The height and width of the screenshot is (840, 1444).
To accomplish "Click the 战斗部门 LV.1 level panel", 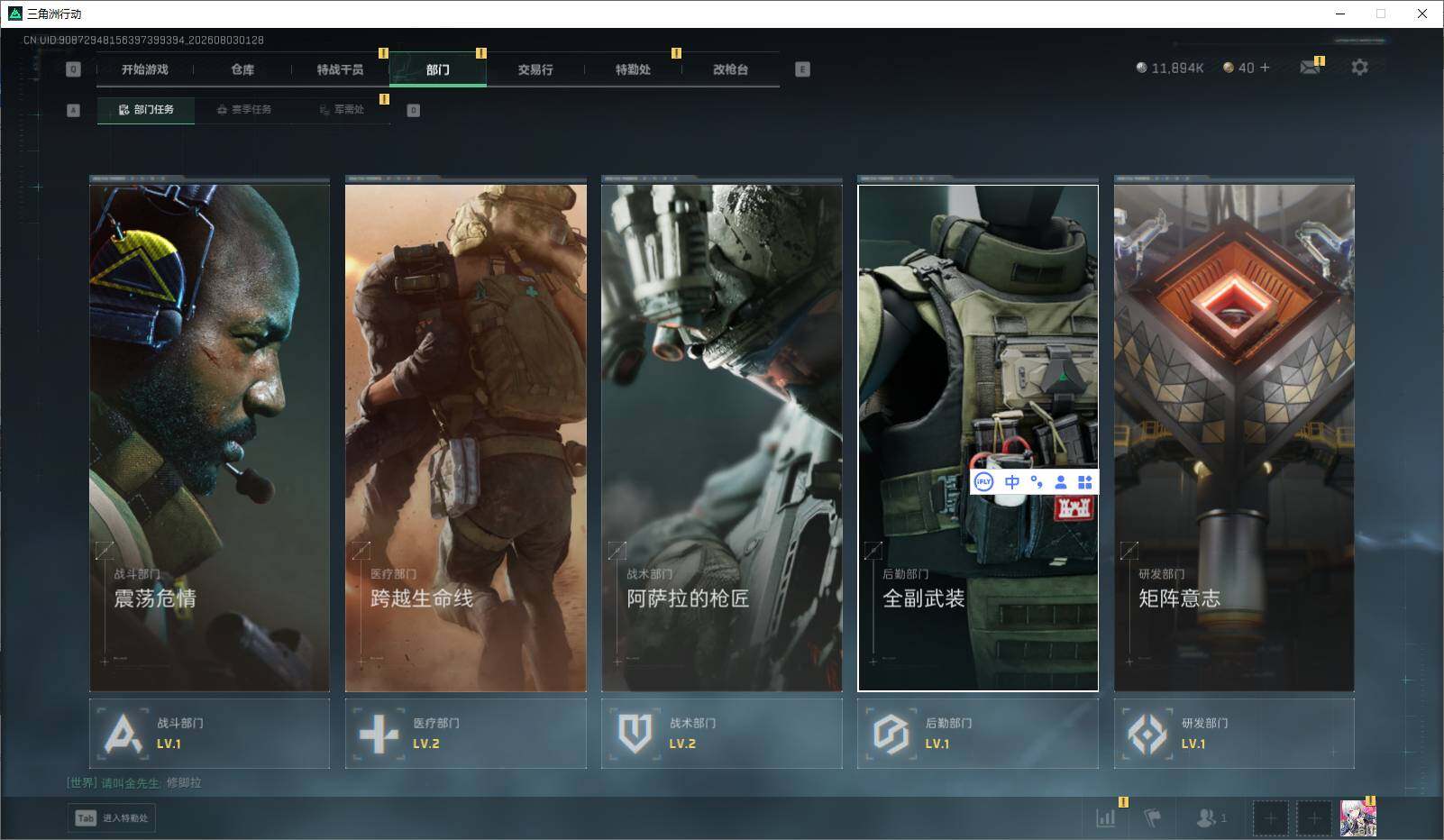I will tap(209, 734).
